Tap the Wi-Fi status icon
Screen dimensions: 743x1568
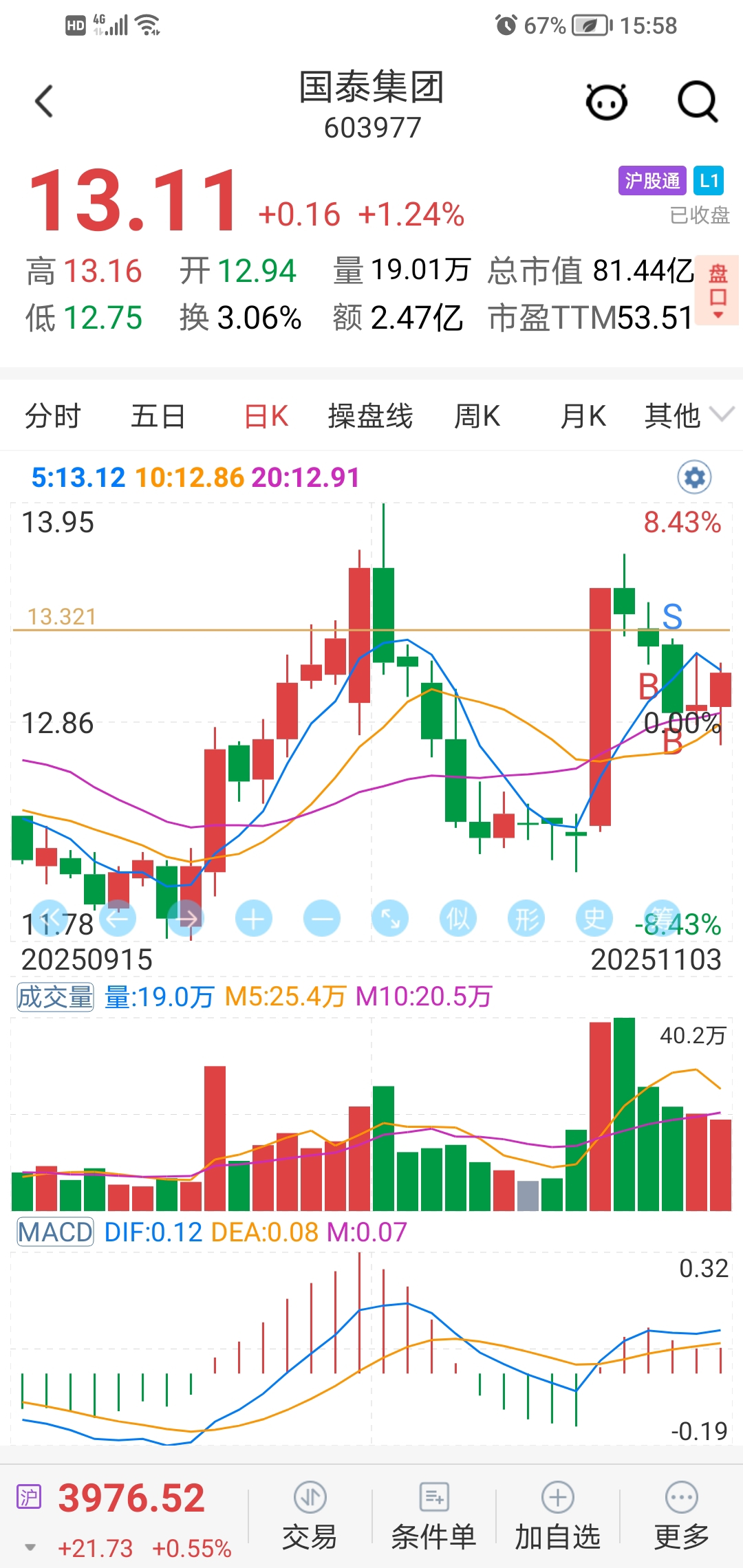coord(148,25)
